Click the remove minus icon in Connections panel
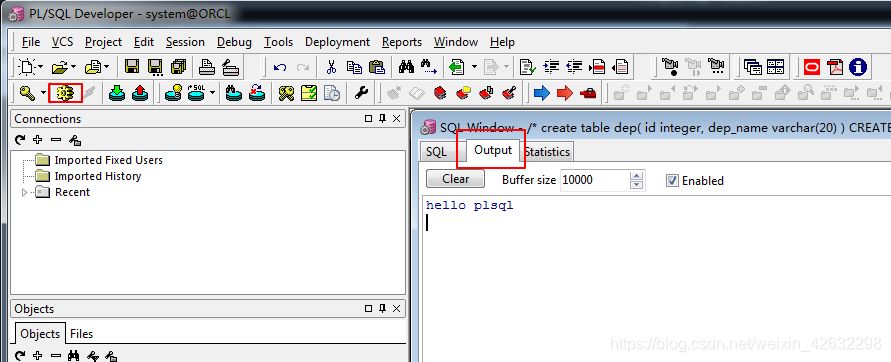 click(56, 139)
